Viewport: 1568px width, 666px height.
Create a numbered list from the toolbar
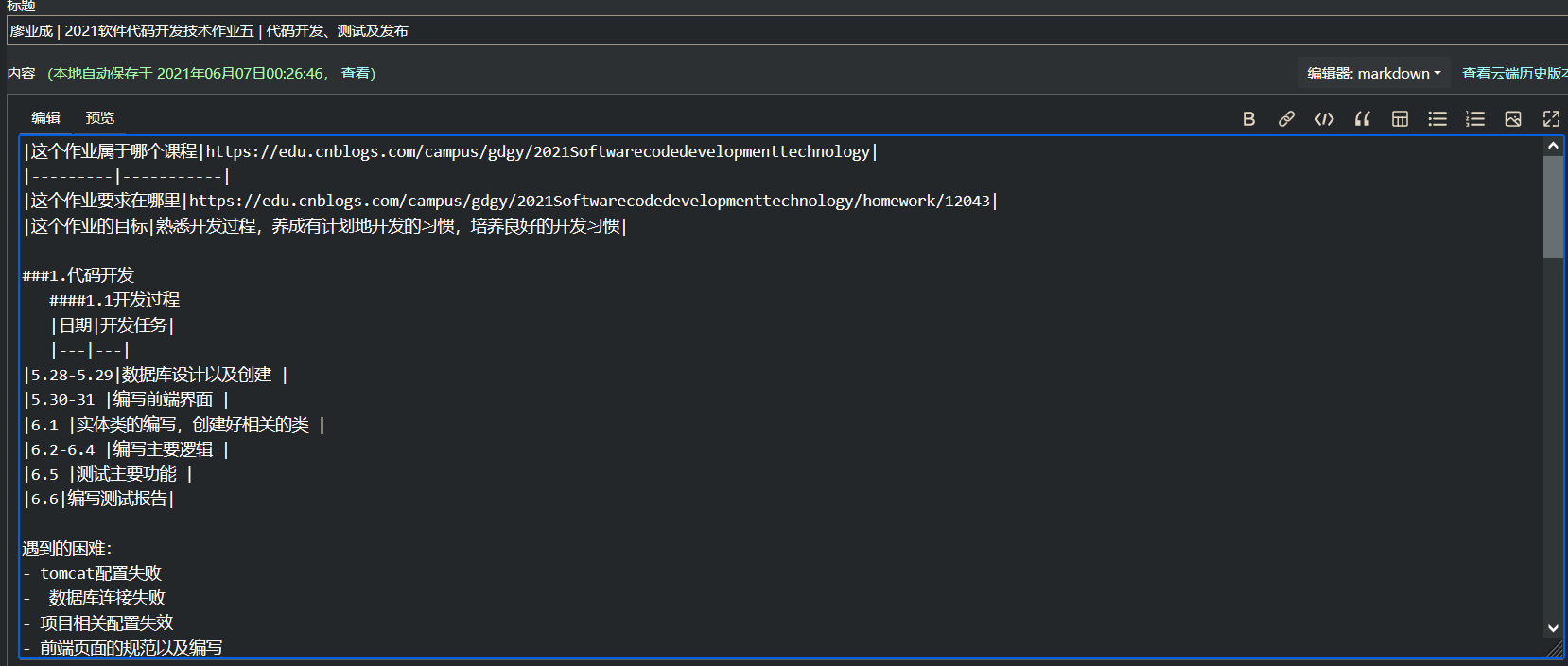[x=1475, y=119]
